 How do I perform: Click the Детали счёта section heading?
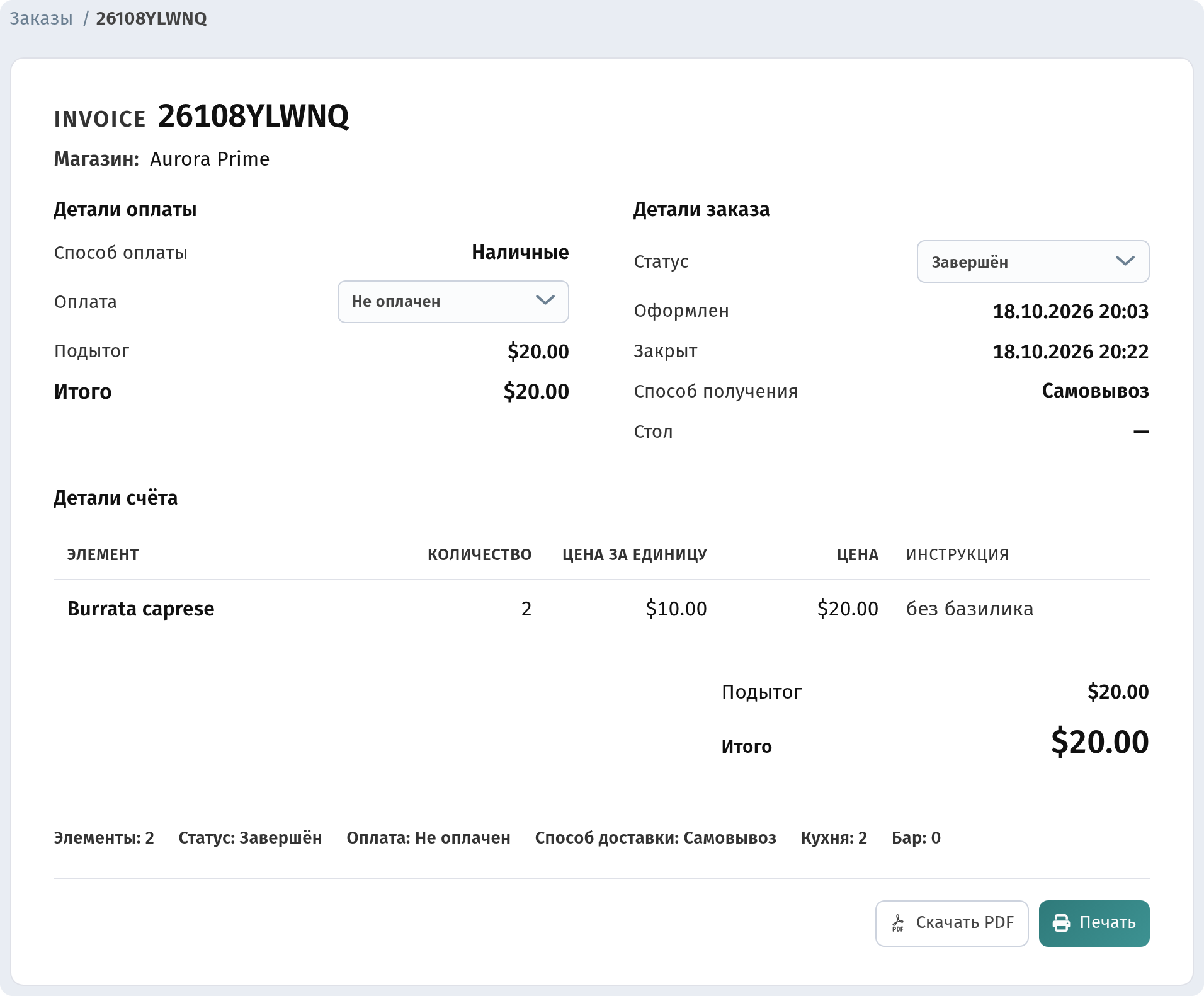click(116, 498)
